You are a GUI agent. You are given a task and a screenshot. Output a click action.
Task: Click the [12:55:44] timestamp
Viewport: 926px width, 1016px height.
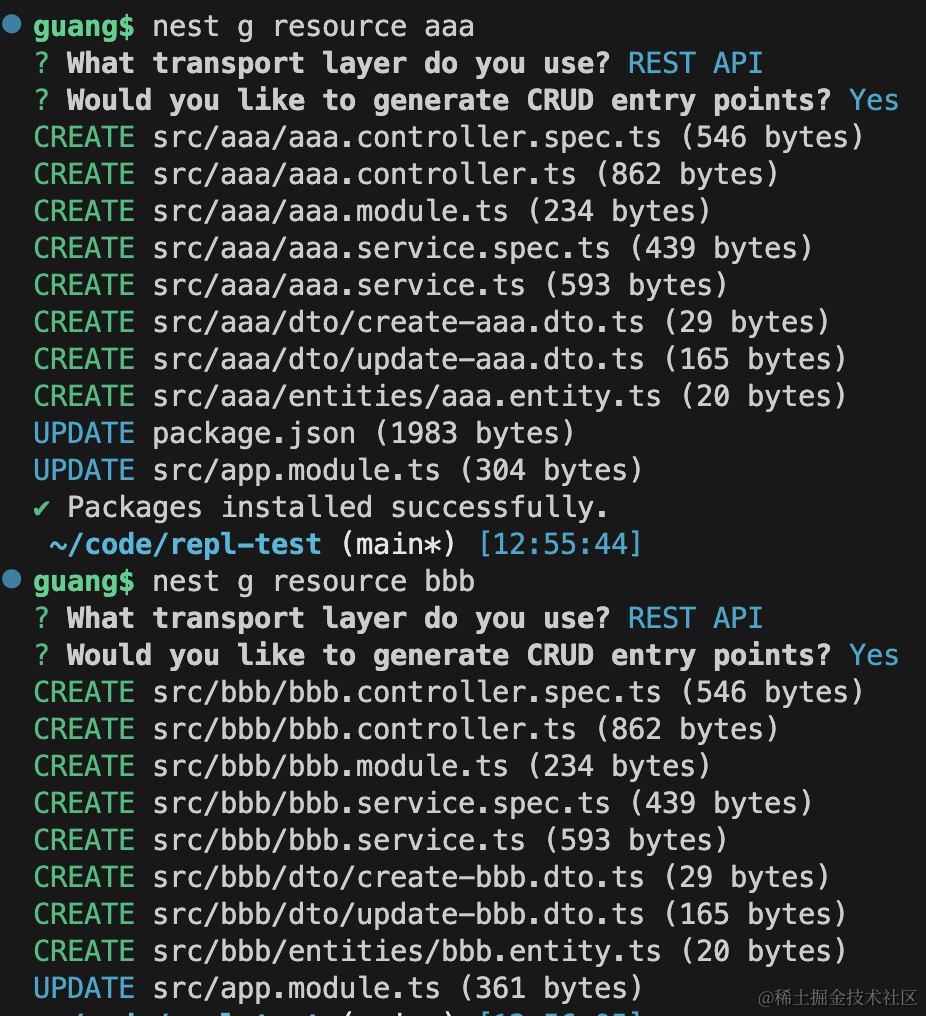560,544
